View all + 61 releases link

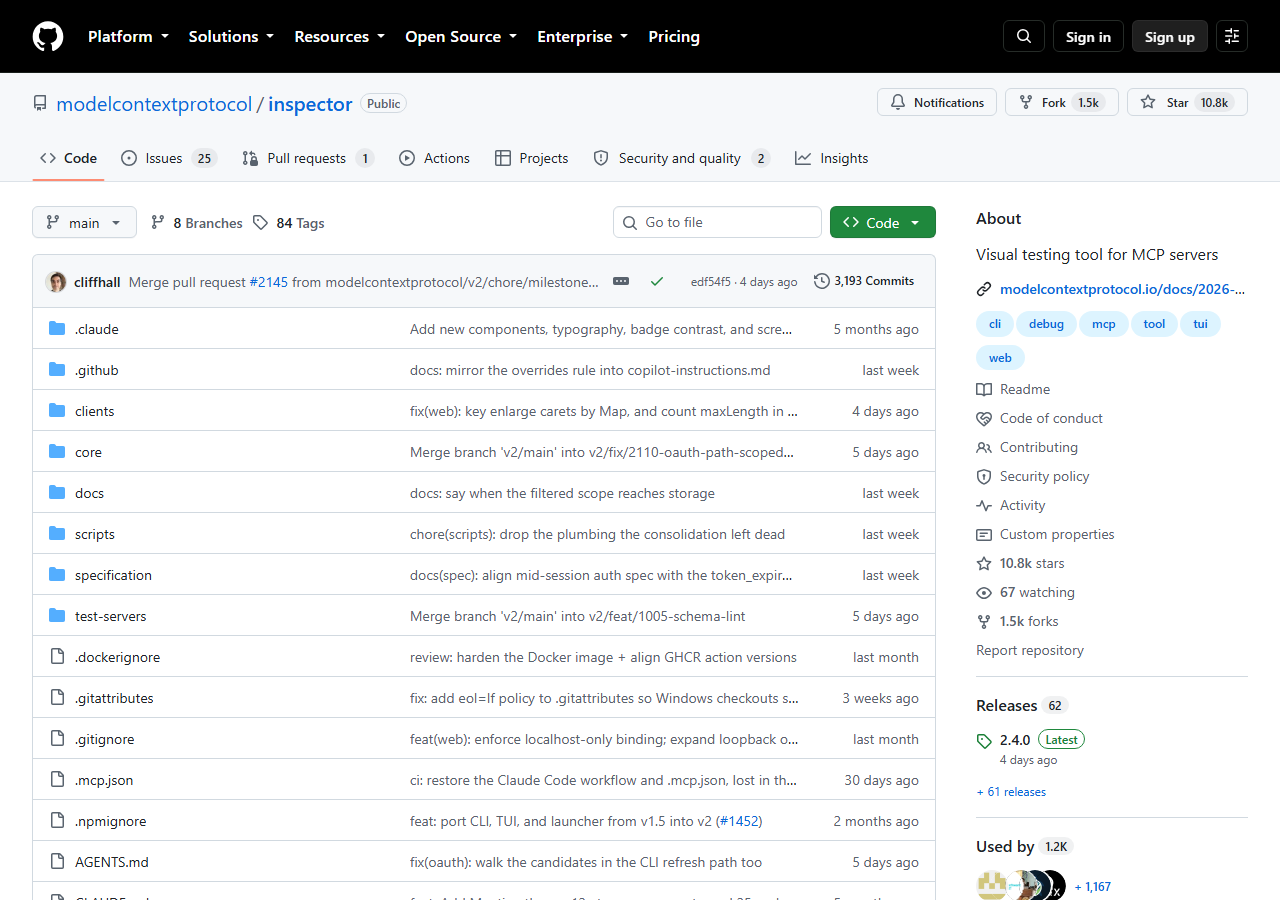click(x=1011, y=792)
